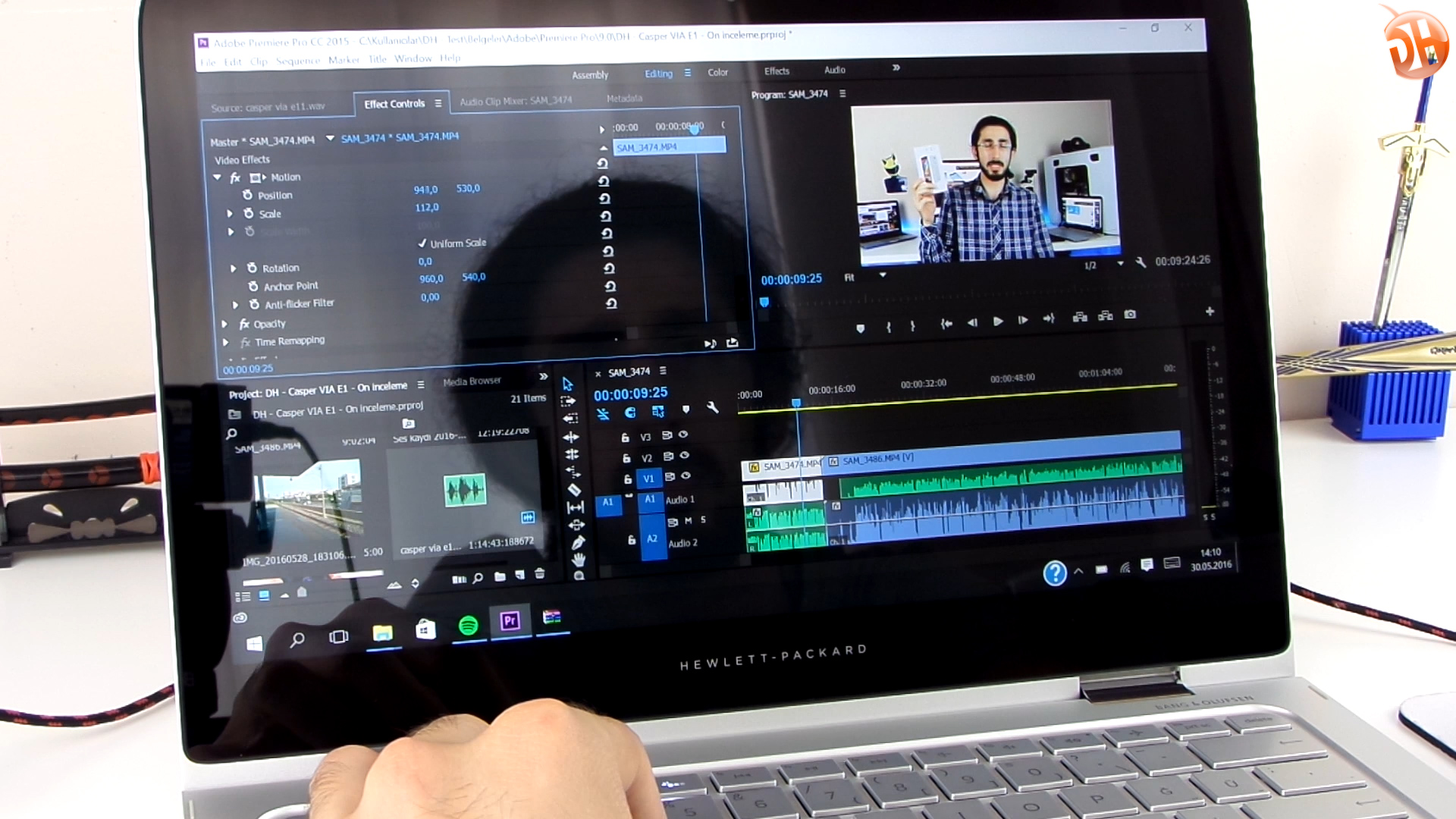Create a new bin in Project panel
This screenshot has height=819, width=1456.
[x=500, y=576]
